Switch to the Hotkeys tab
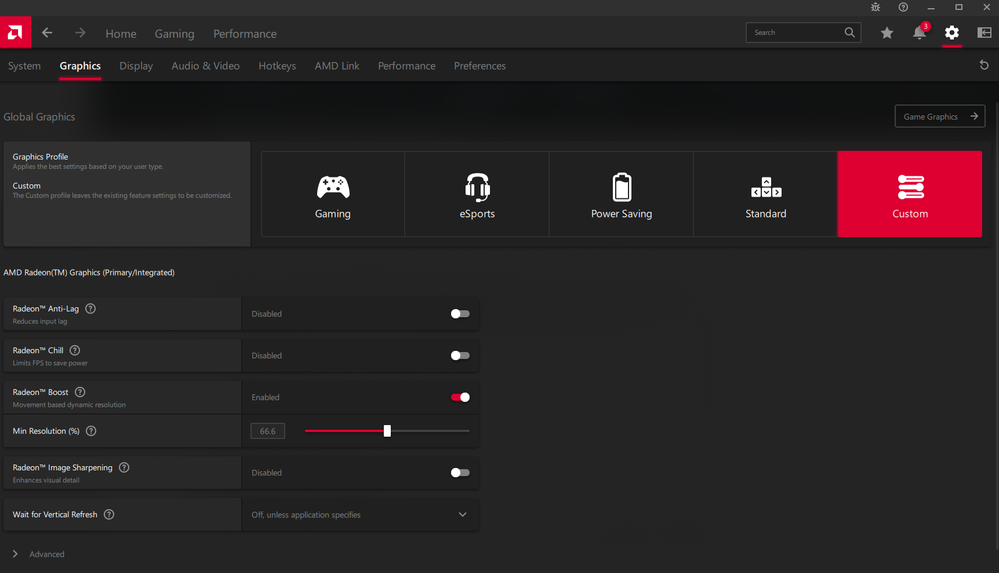 [277, 66]
